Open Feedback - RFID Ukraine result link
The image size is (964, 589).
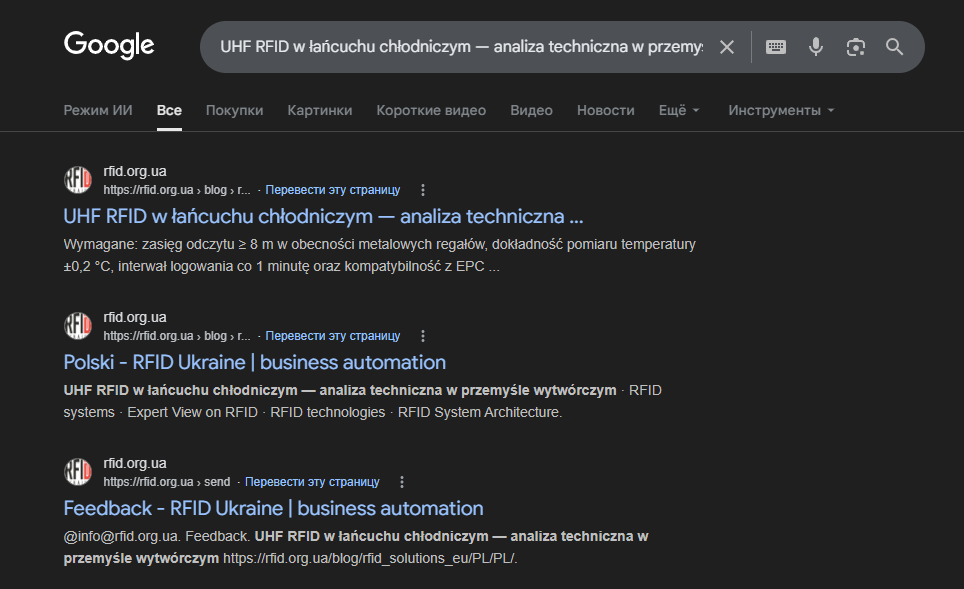pyautogui.click(x=273, y=508)
